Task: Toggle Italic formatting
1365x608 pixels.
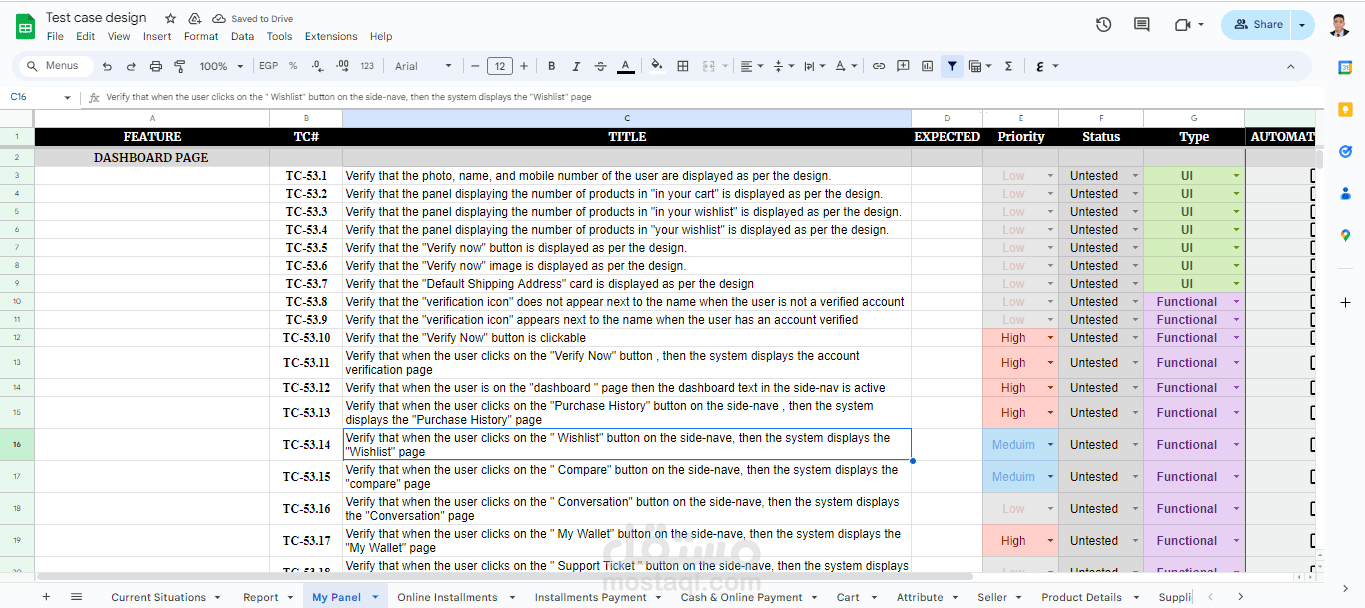Action: pos(576,66)
